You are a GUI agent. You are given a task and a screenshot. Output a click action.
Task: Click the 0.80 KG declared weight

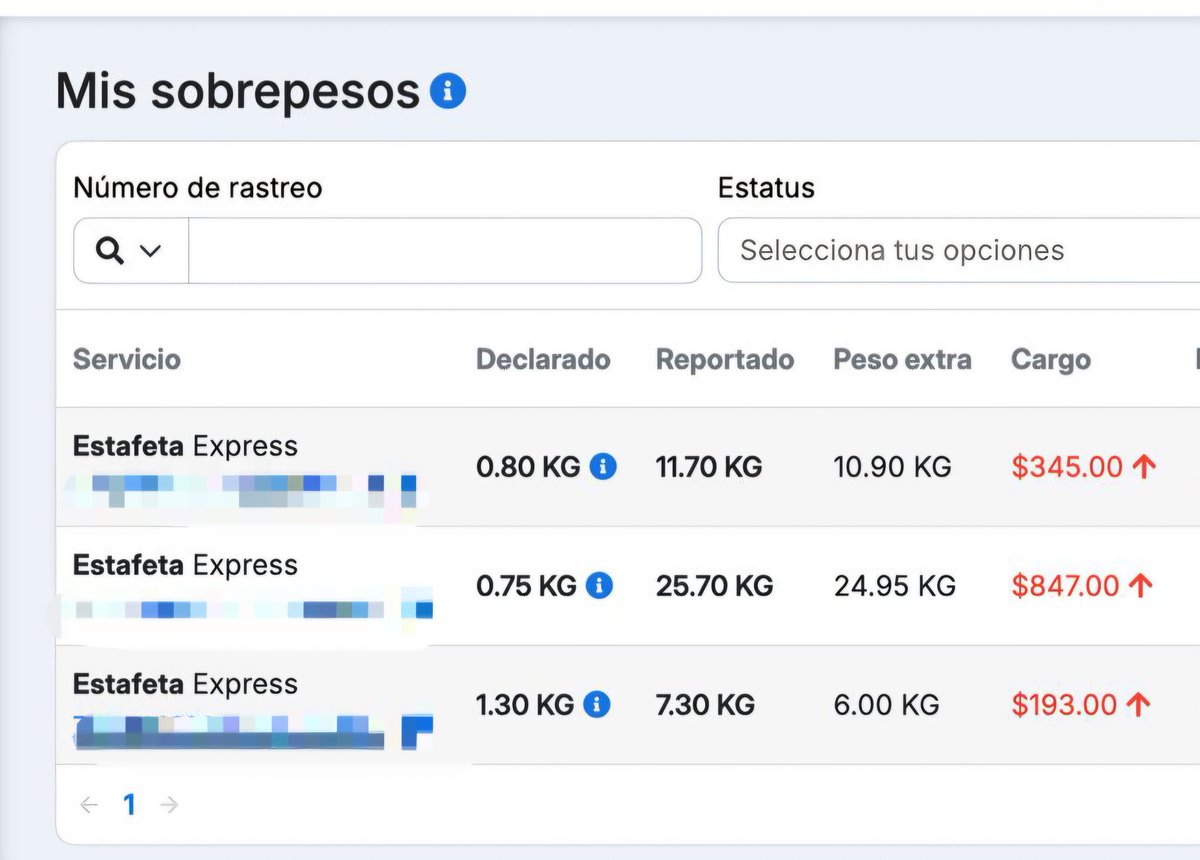528,466
